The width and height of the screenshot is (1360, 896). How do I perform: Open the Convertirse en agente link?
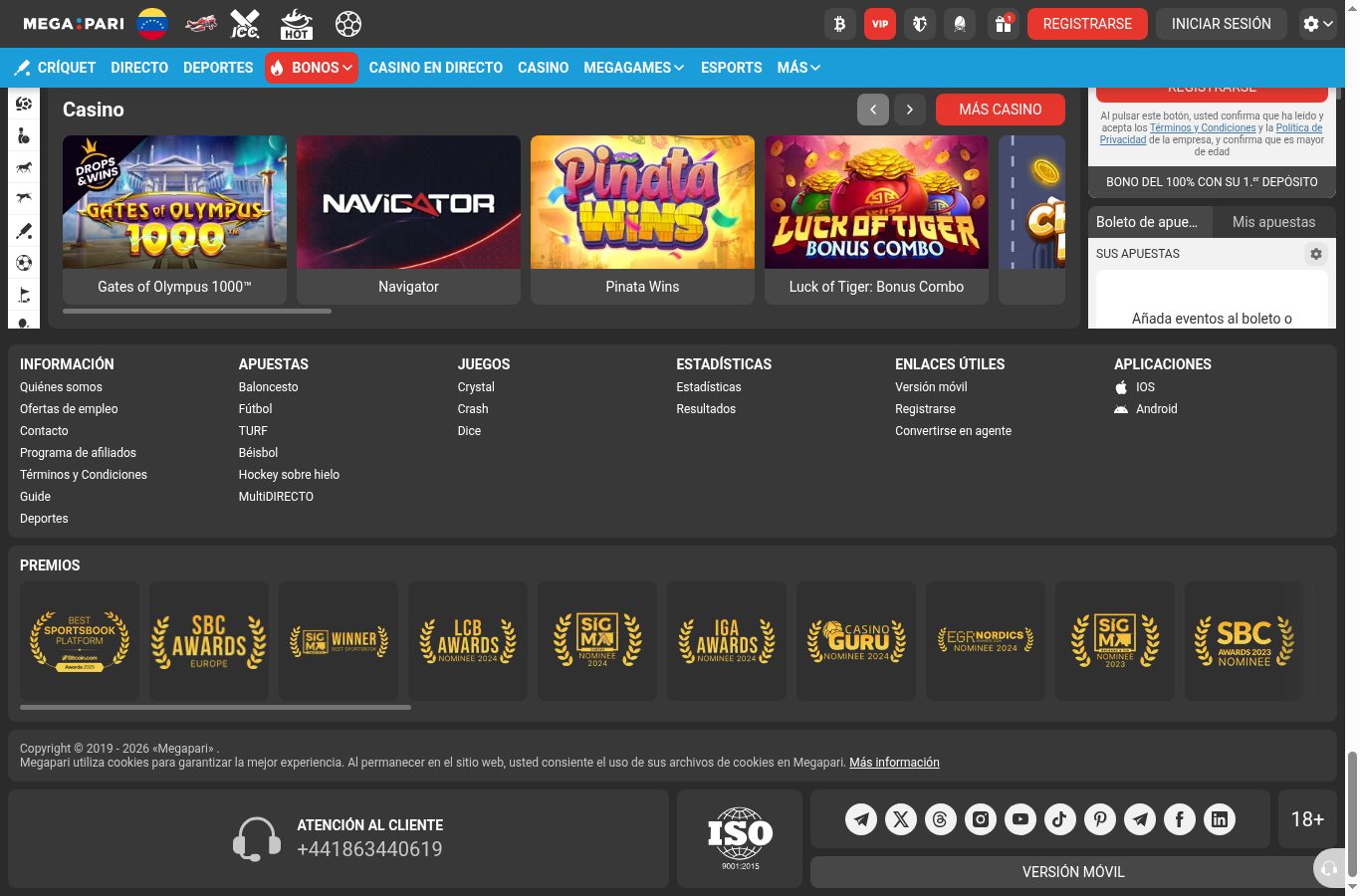click(x=953, y=431)
